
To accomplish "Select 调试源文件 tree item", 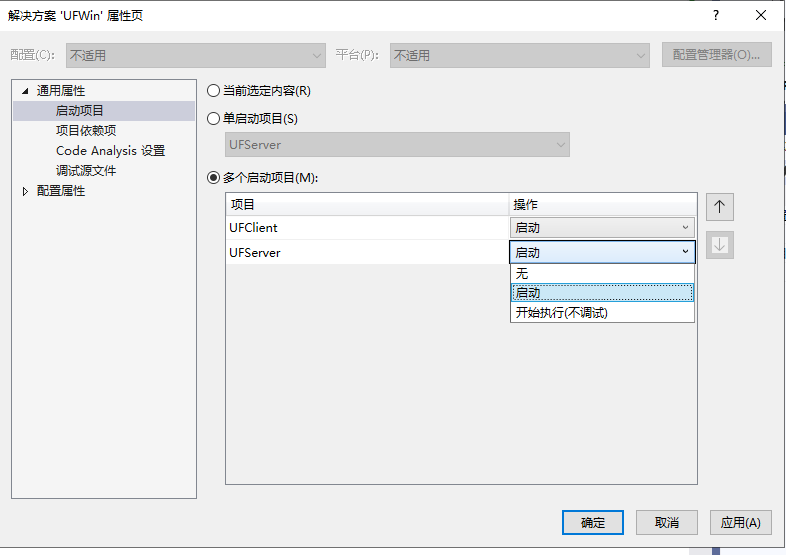I will click(x=86, y=171).
